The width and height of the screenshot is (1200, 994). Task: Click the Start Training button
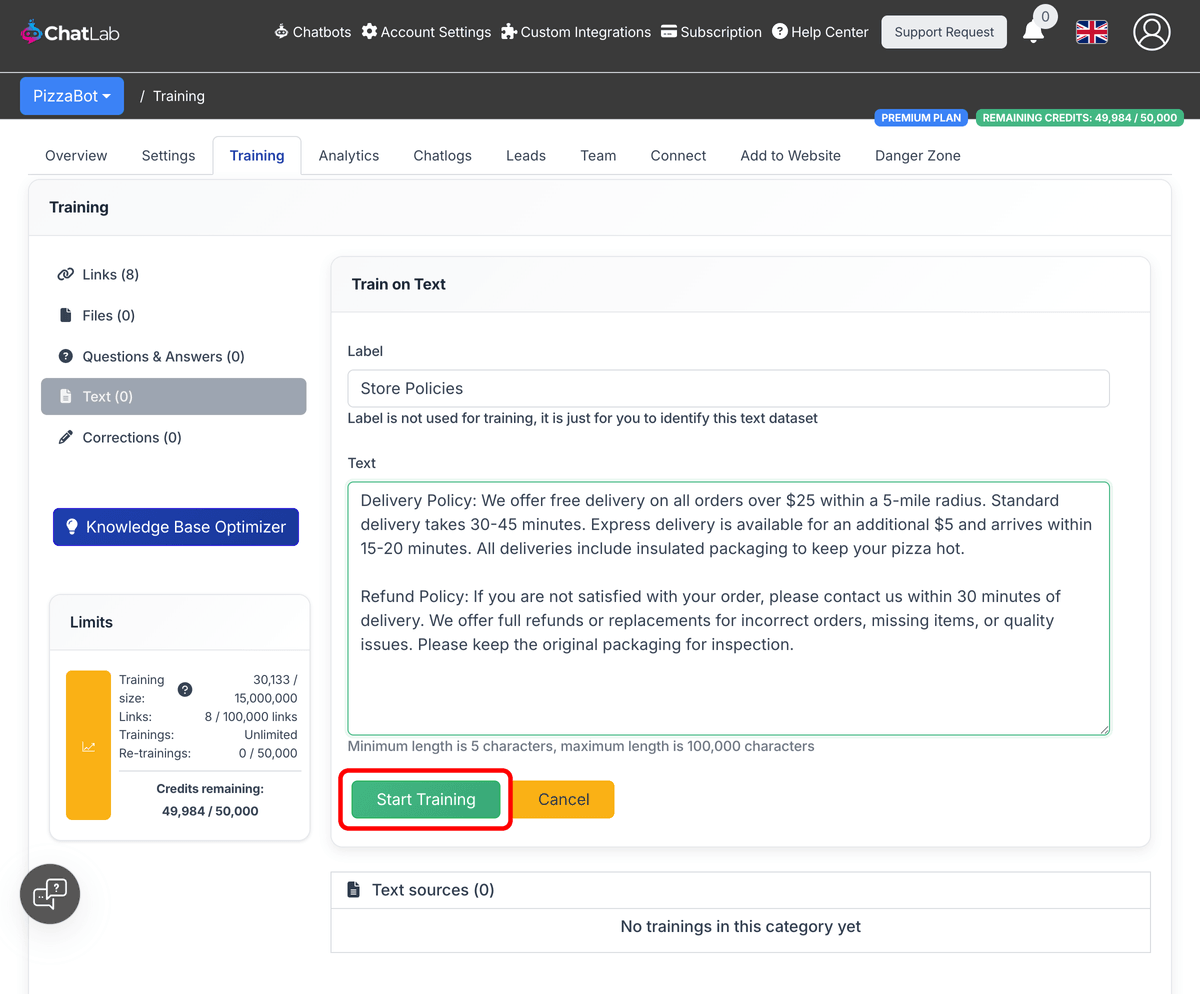pos(425,799)
